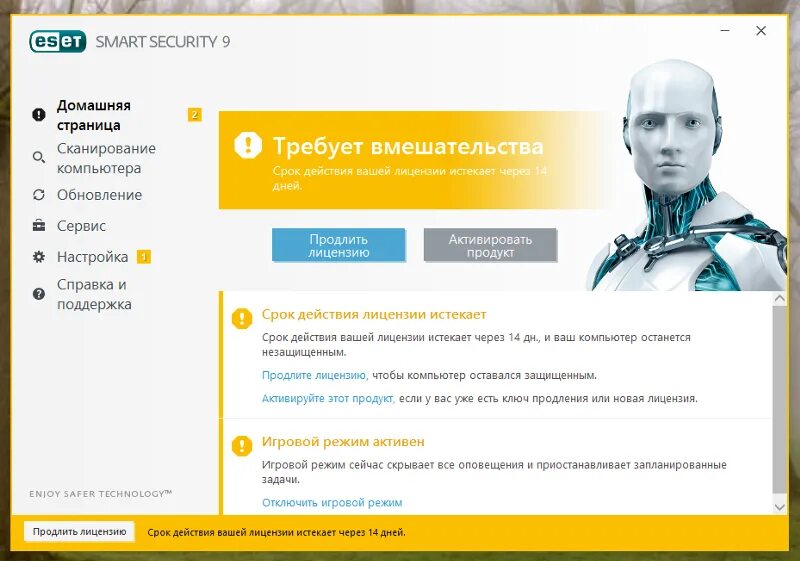Click the Игровой режим активен heading

(343, 442)
